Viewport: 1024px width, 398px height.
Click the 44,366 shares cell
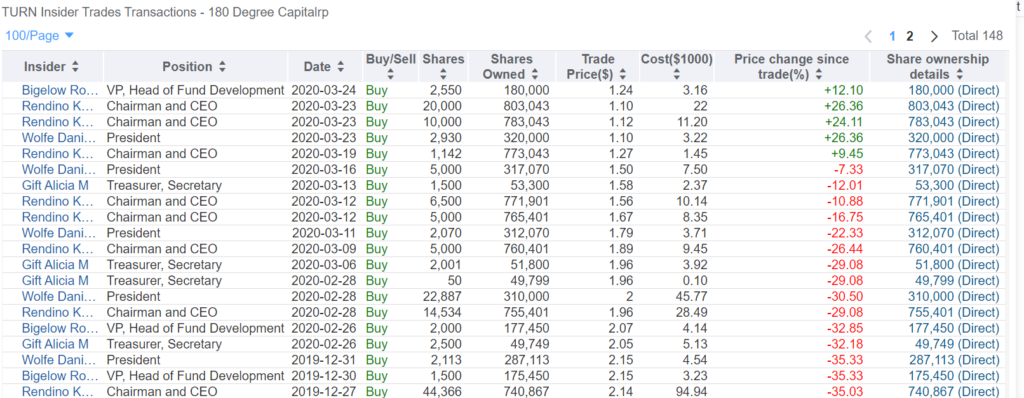(443, 391)
